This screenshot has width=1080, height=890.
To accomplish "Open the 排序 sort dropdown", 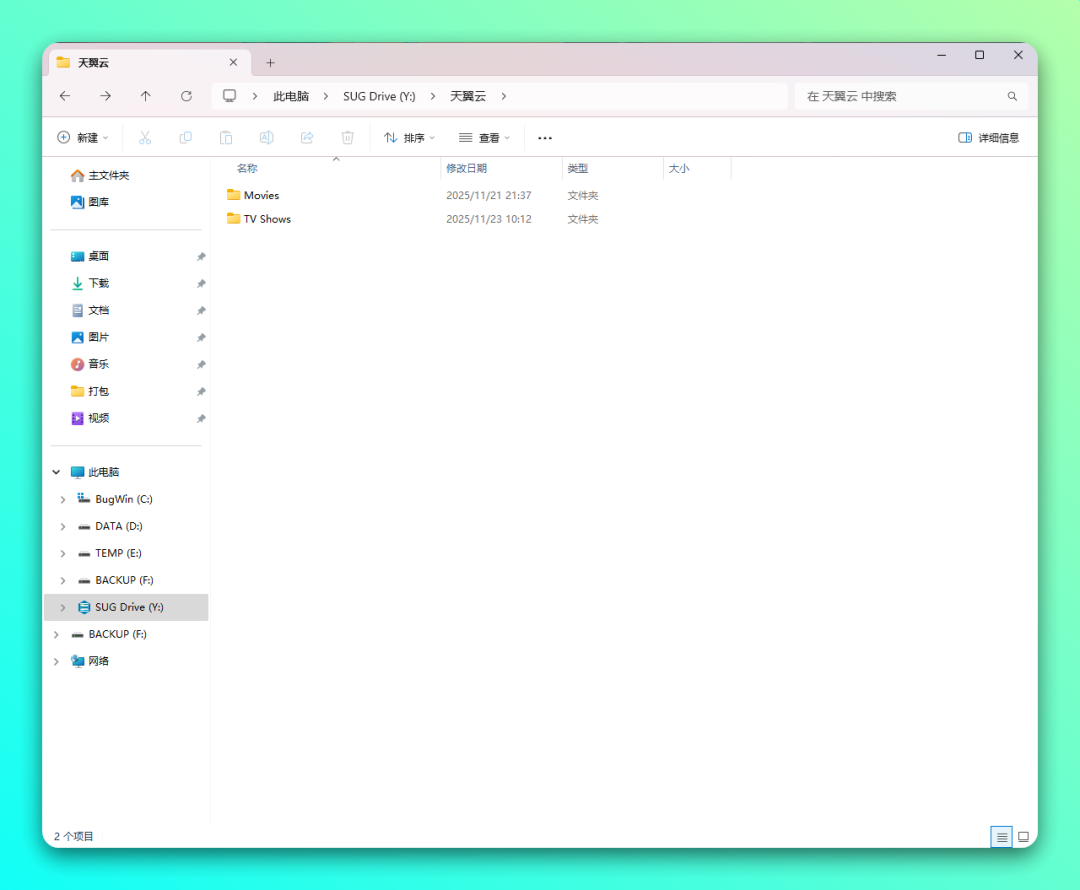I will tap(409, 138).
